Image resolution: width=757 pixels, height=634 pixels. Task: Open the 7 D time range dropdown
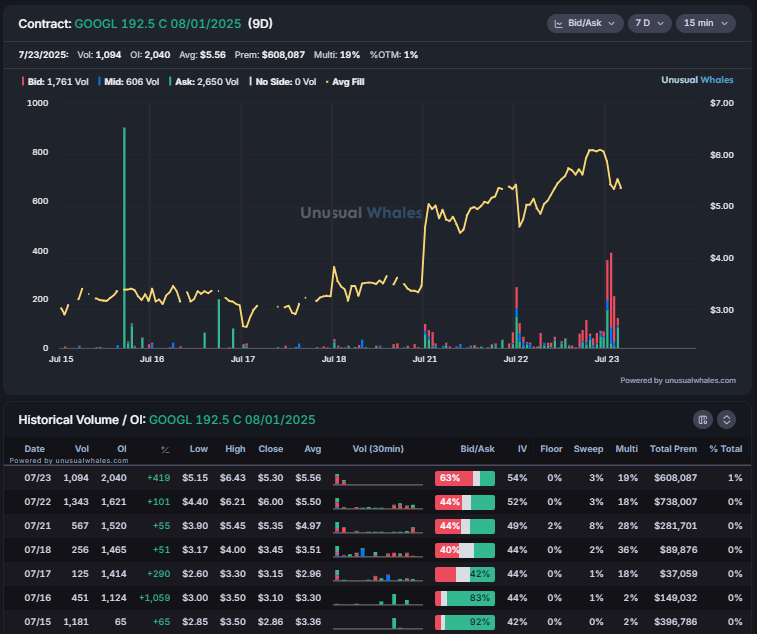coord(649,23)
